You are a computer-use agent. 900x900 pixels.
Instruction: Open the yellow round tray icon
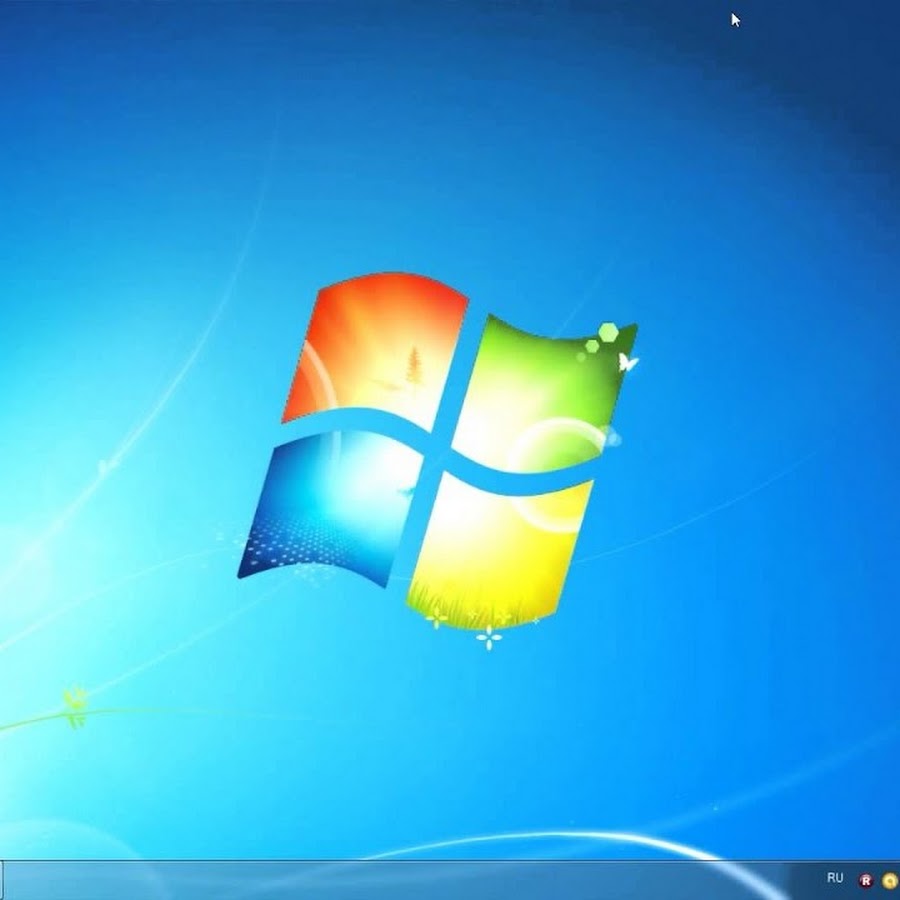tap(891, 880)
